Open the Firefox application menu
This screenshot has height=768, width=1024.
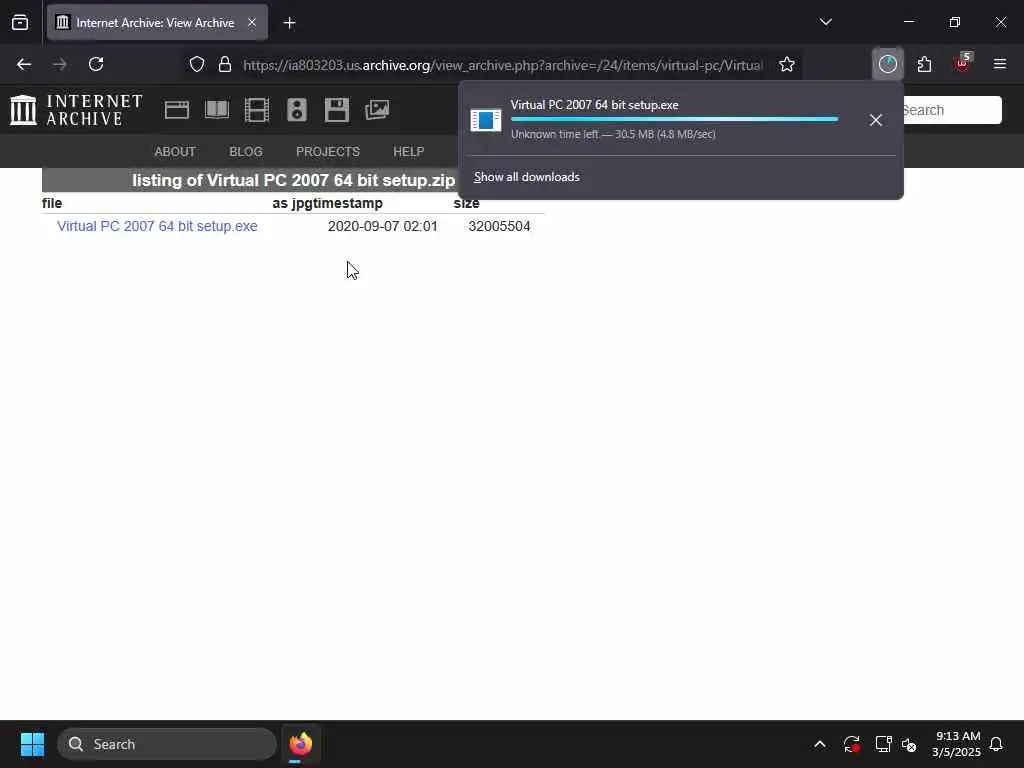click(x=999, y=64)
